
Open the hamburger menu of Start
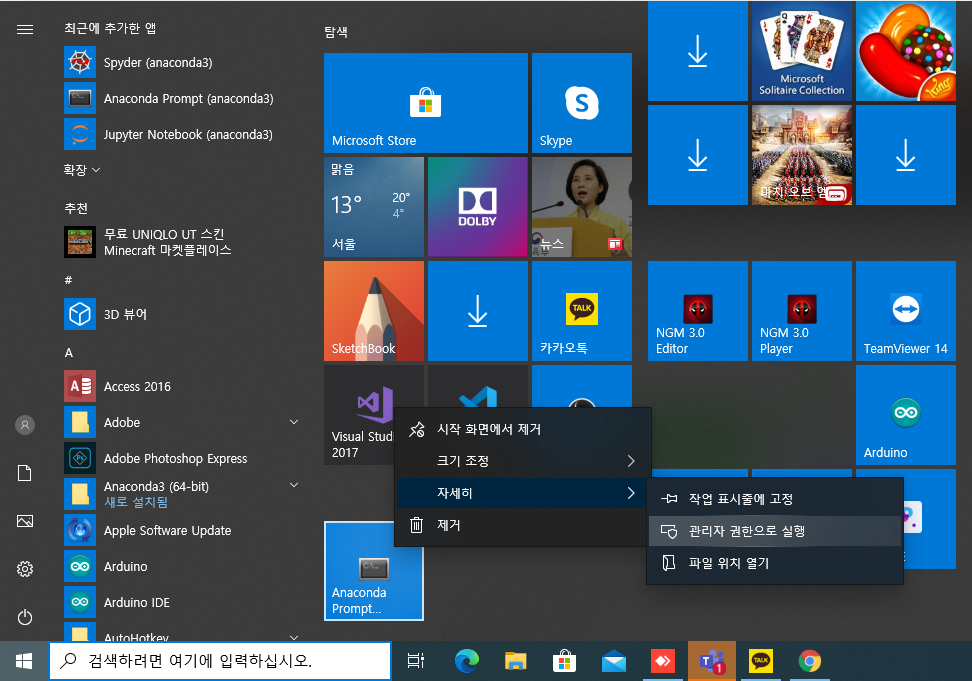[x=25, y=30]
